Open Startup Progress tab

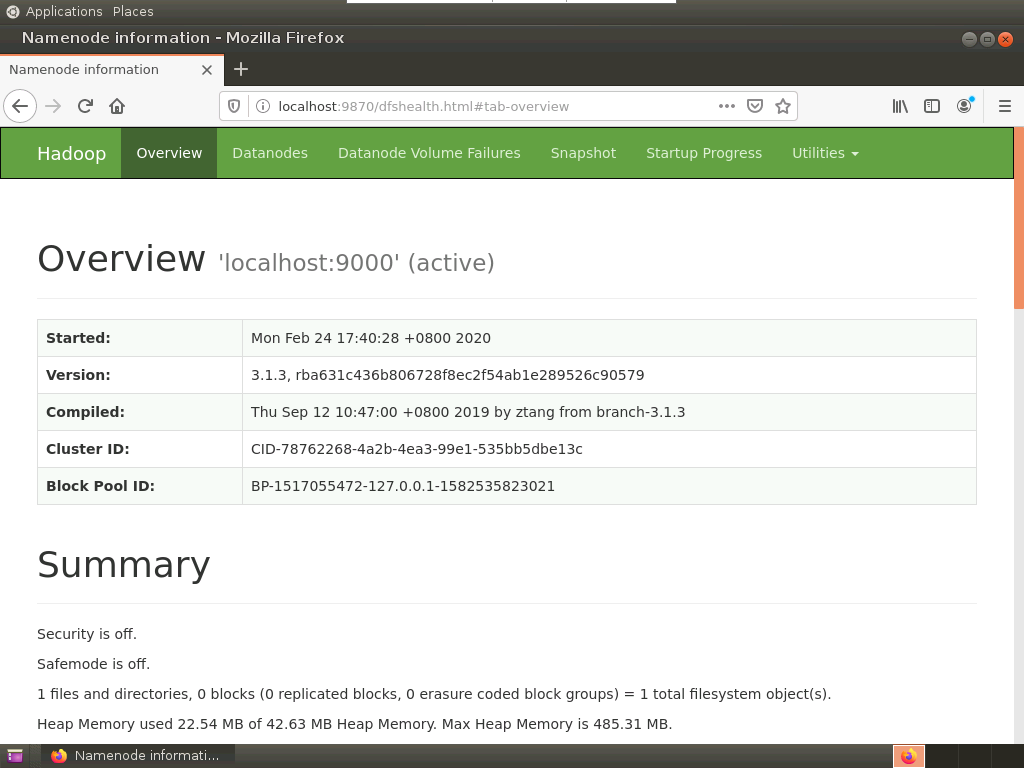click(704, 153)
